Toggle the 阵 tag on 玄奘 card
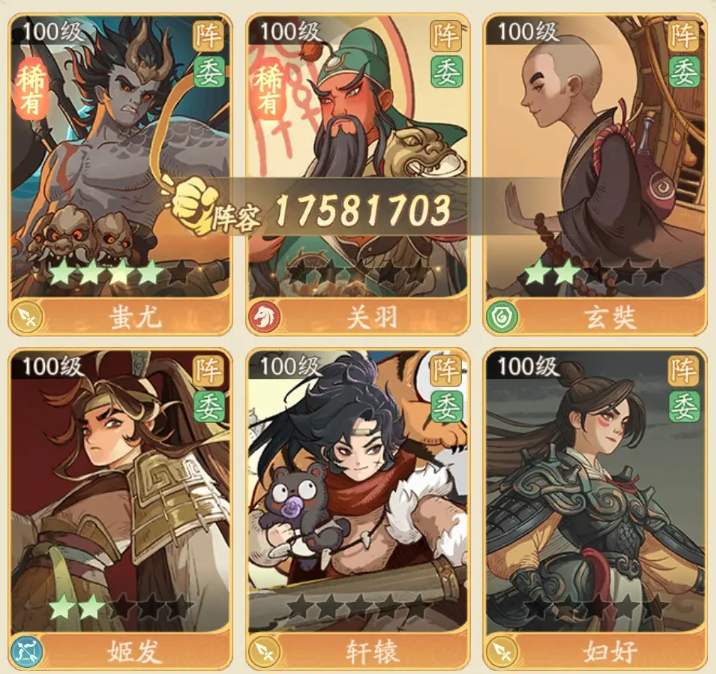The height and width of the screenshot is (674, 716). point(684,36)
